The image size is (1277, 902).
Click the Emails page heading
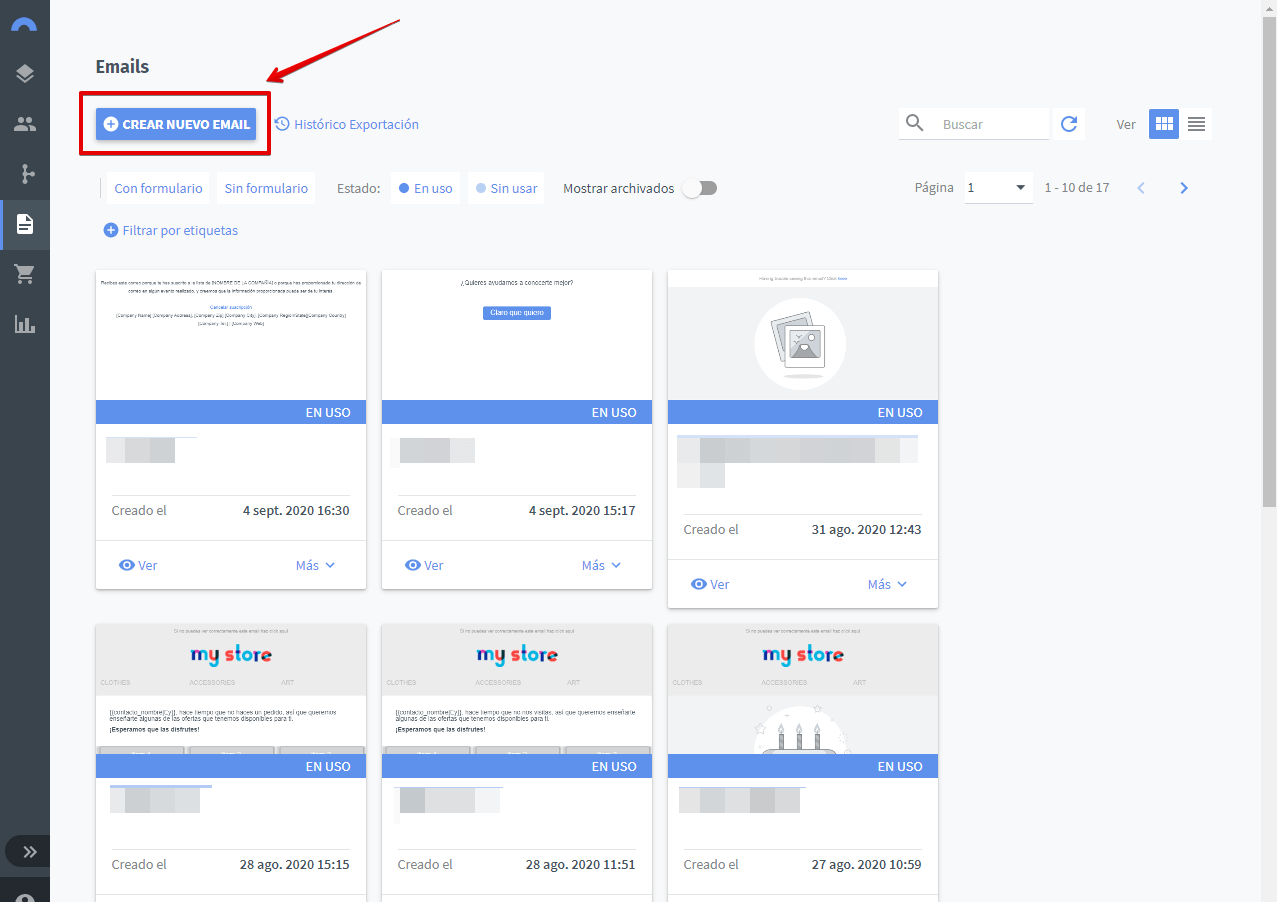pyautogui.click(x=122, y=67)
